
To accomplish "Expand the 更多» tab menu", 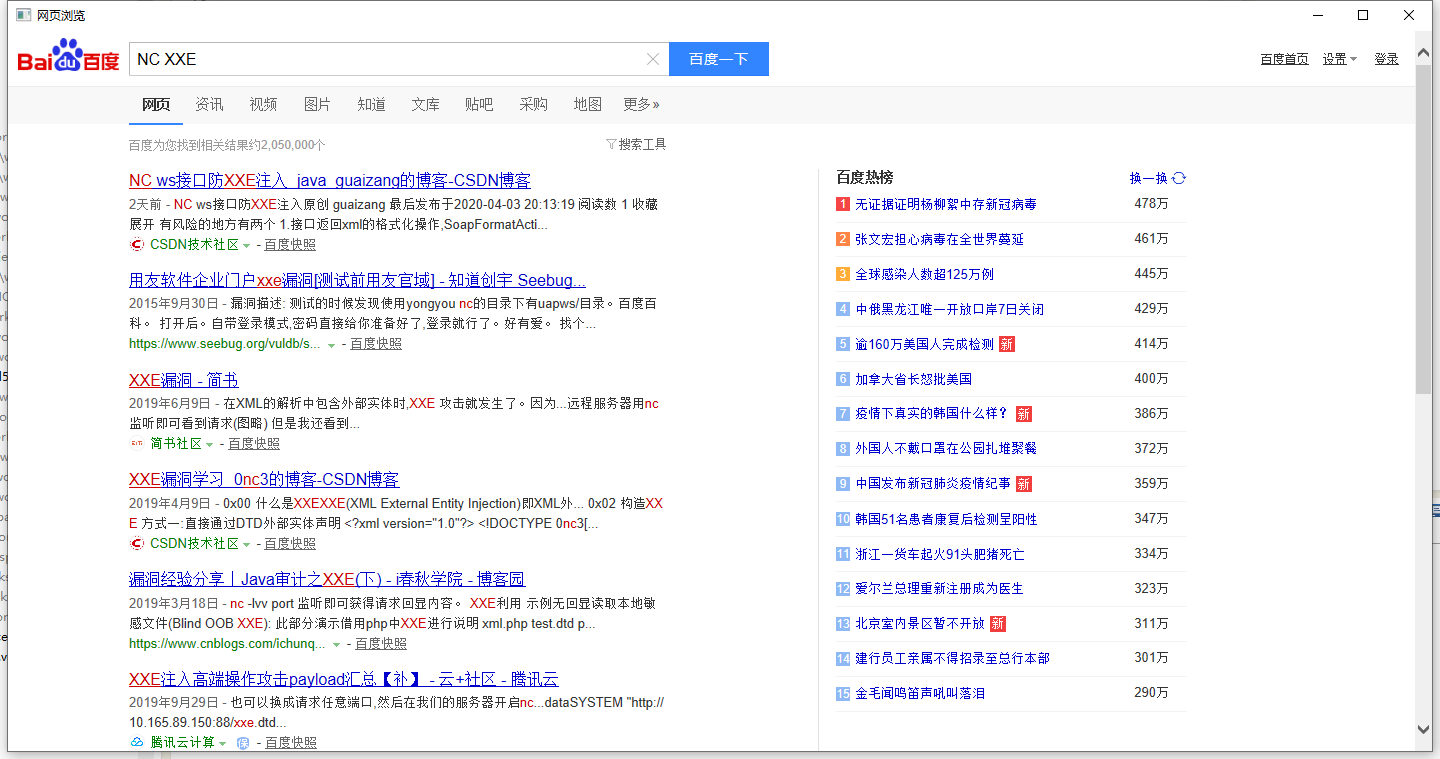I will 641,104.
